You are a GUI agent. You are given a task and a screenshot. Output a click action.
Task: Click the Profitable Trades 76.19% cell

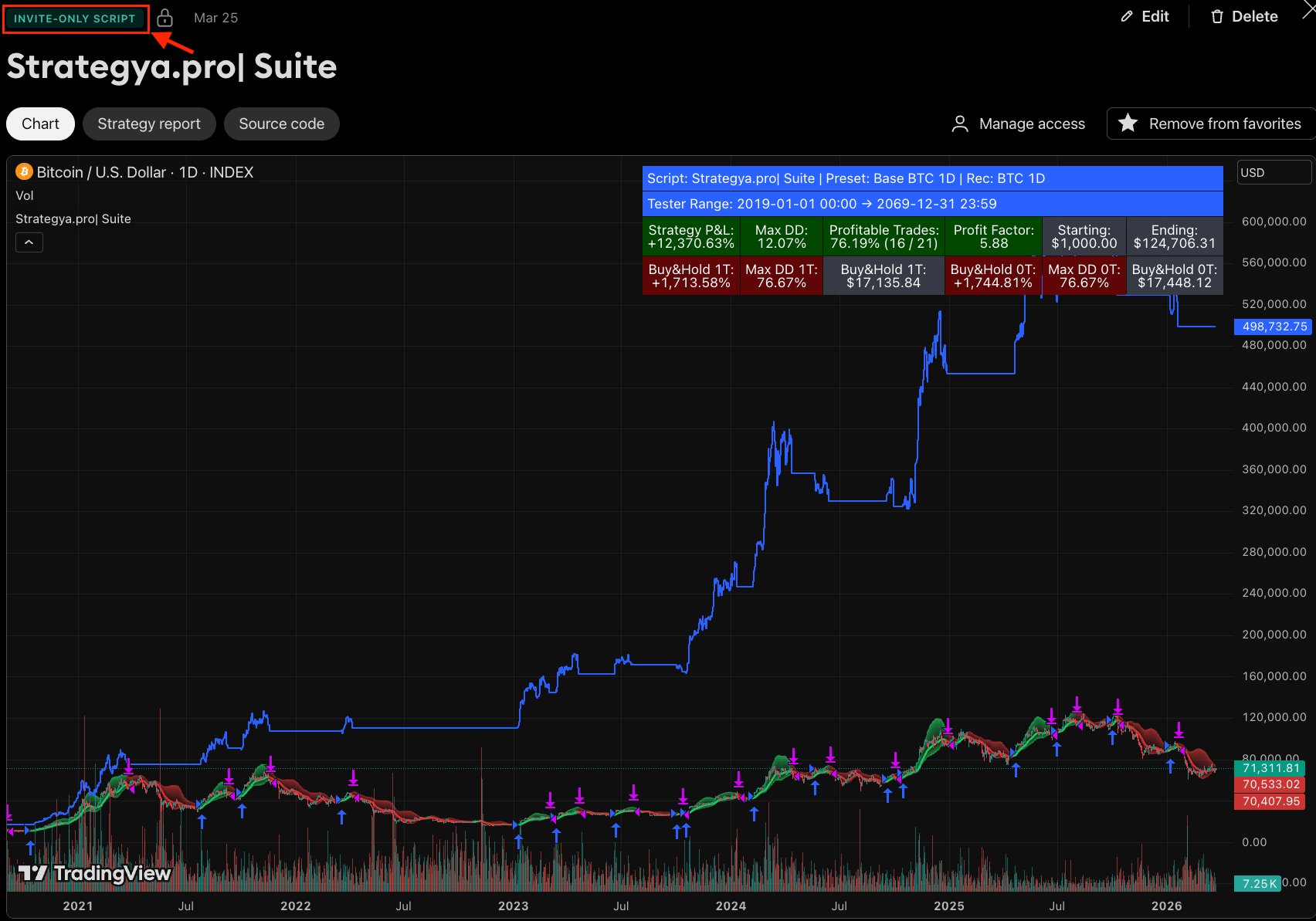(x=884, y=236)
